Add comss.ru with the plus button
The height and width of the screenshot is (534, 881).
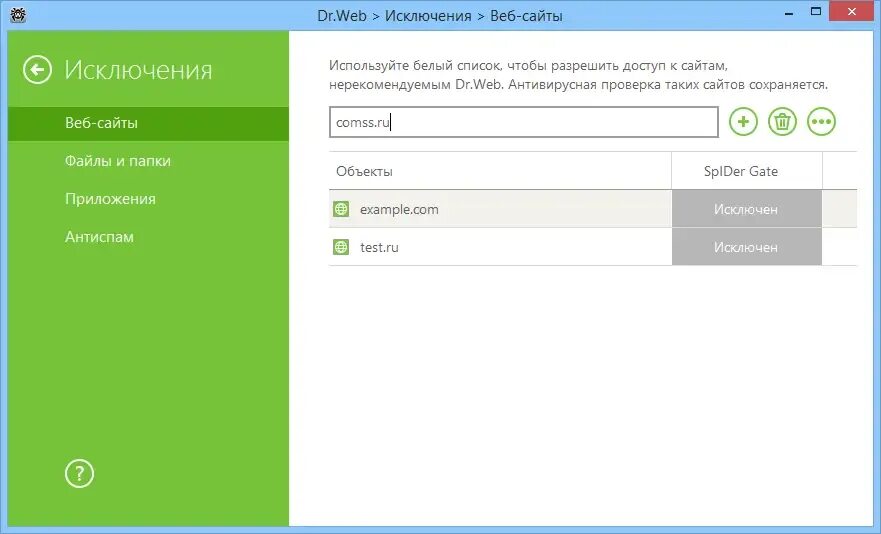[743, 121]
